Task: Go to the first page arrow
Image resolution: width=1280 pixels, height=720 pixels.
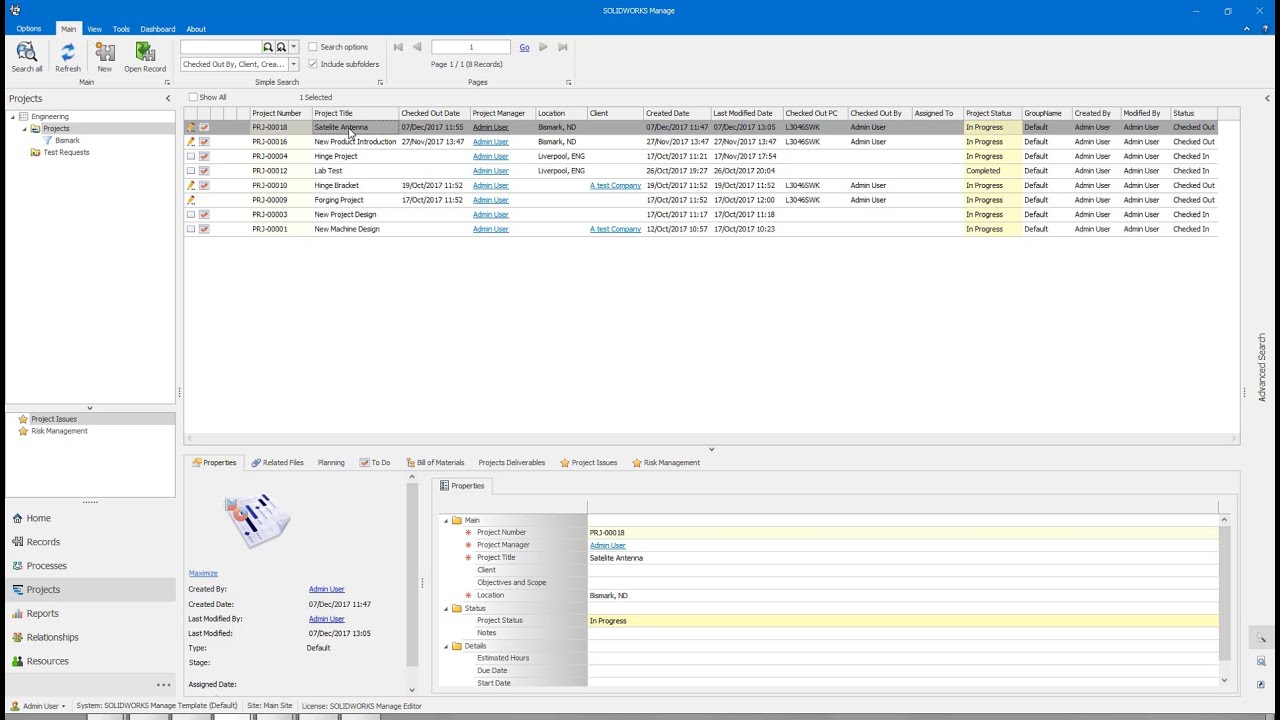Action: (x=398, y=47)
